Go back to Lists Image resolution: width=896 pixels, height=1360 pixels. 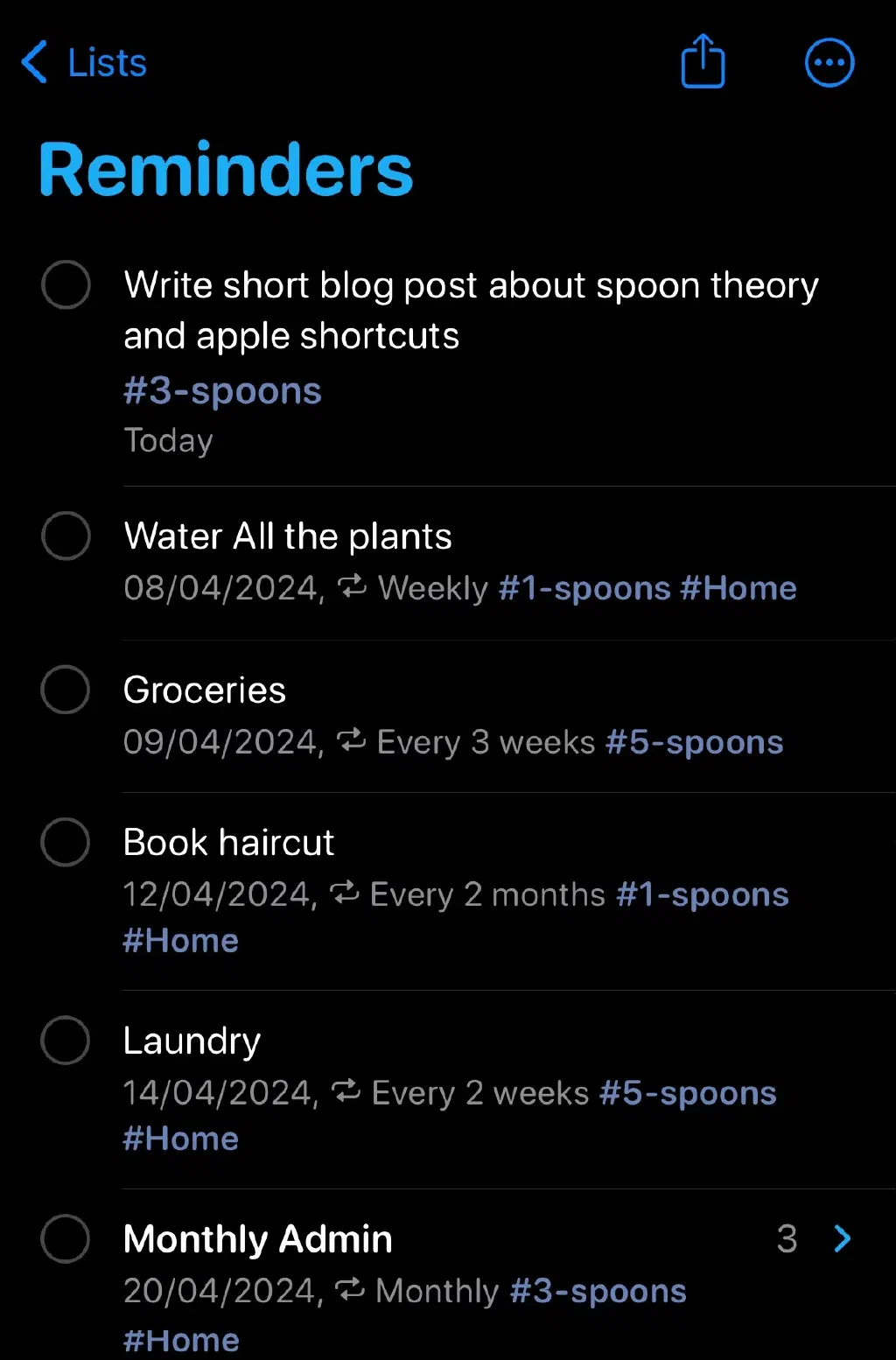107,63
